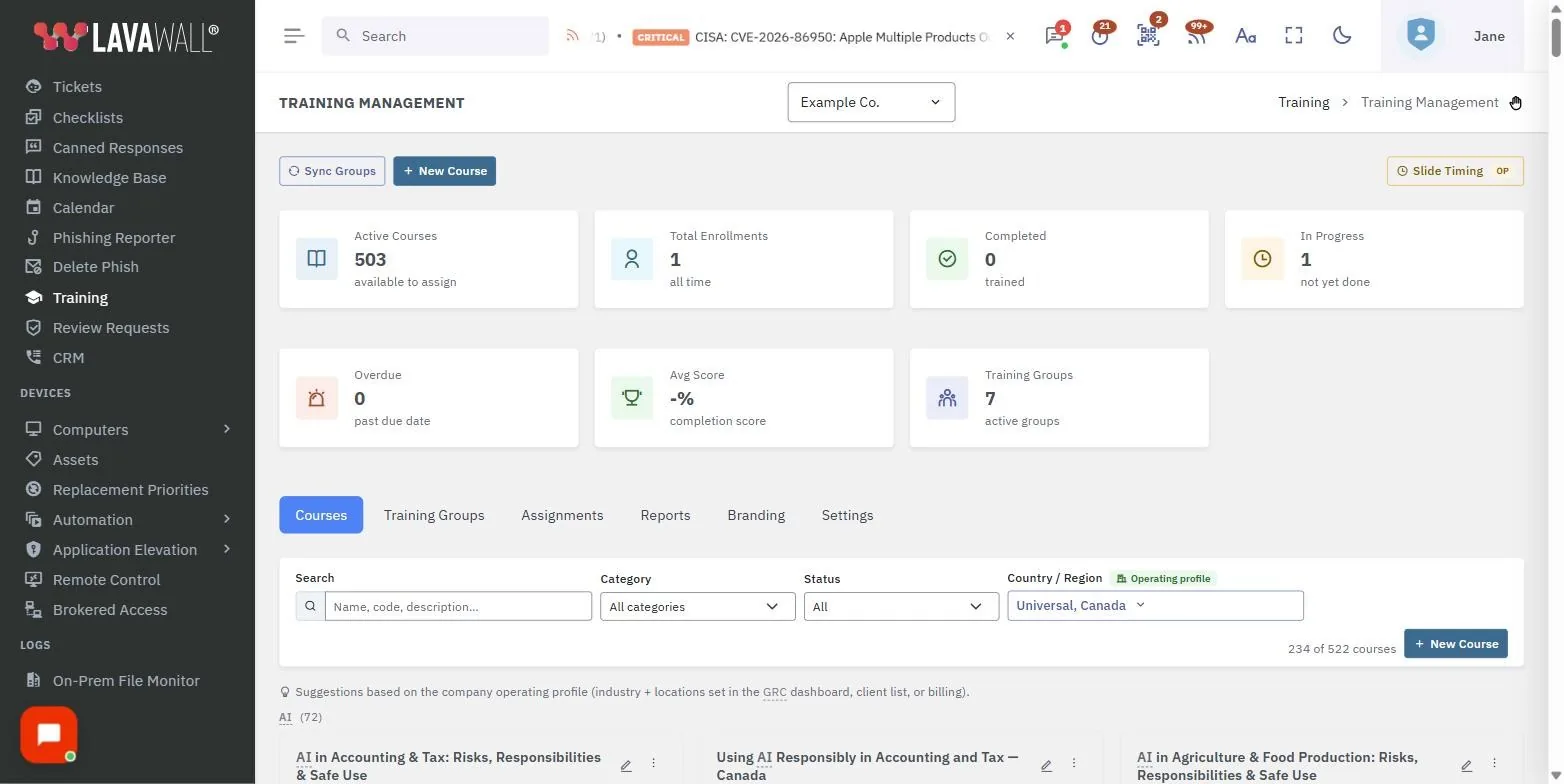This screenshot has height=784, width=1564.
Task: Dismiss the CISA critical alert banner
Action: (x=1010, y=36)
